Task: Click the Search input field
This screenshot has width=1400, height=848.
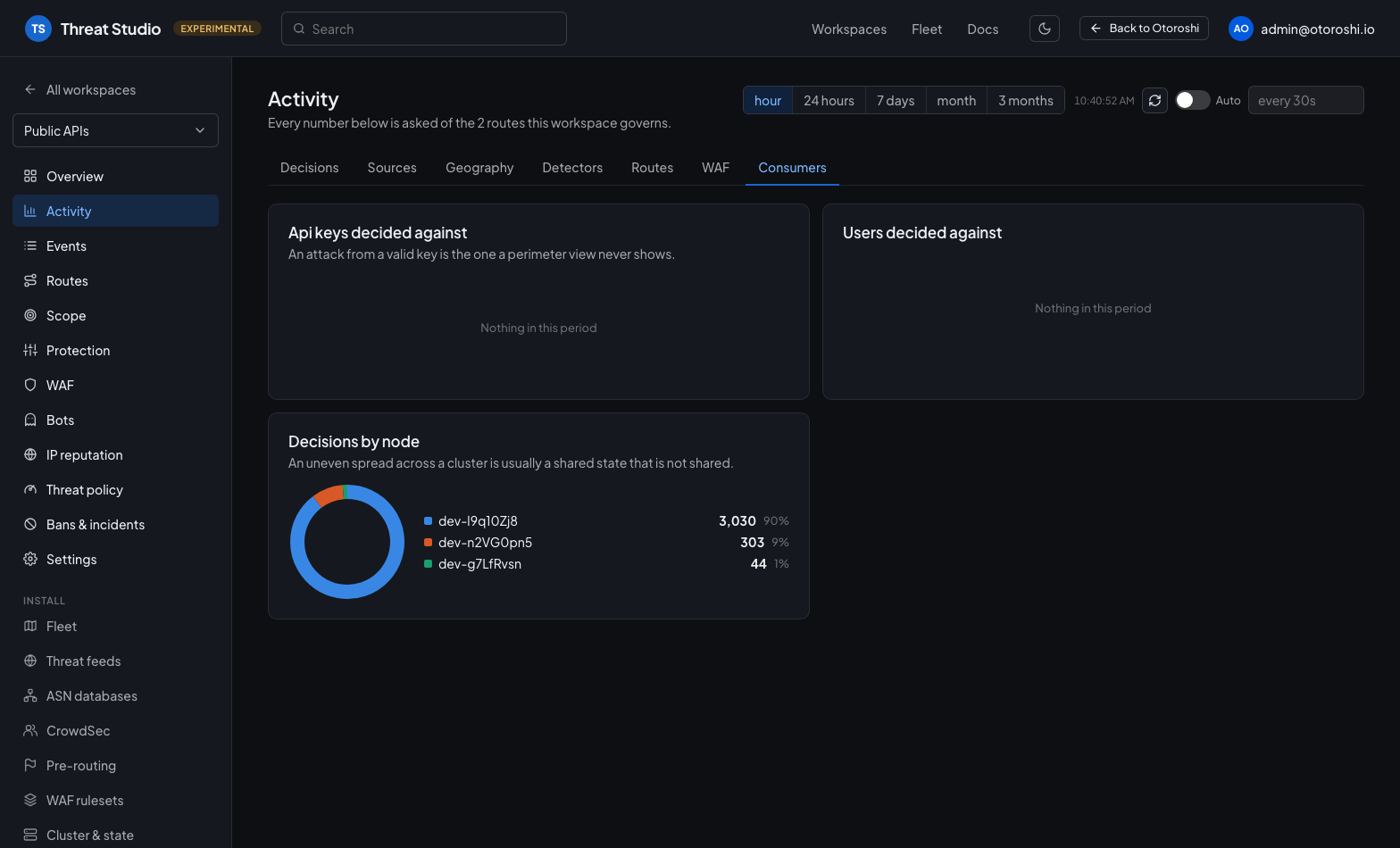Action: tap(424, 29)
